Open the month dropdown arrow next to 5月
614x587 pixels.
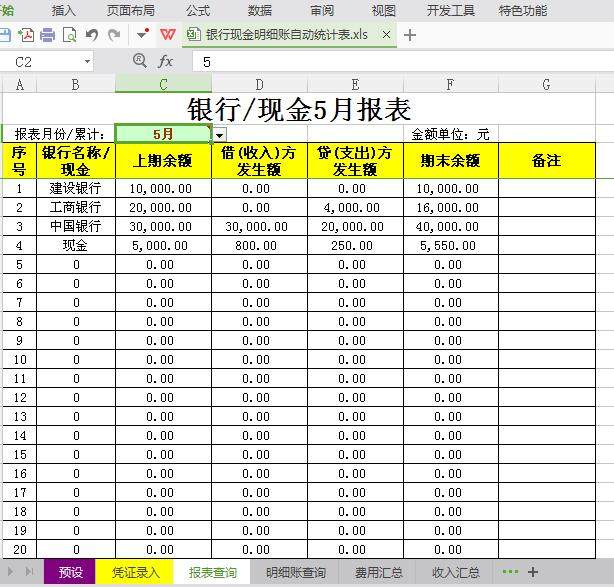click(x=220, y=135)
